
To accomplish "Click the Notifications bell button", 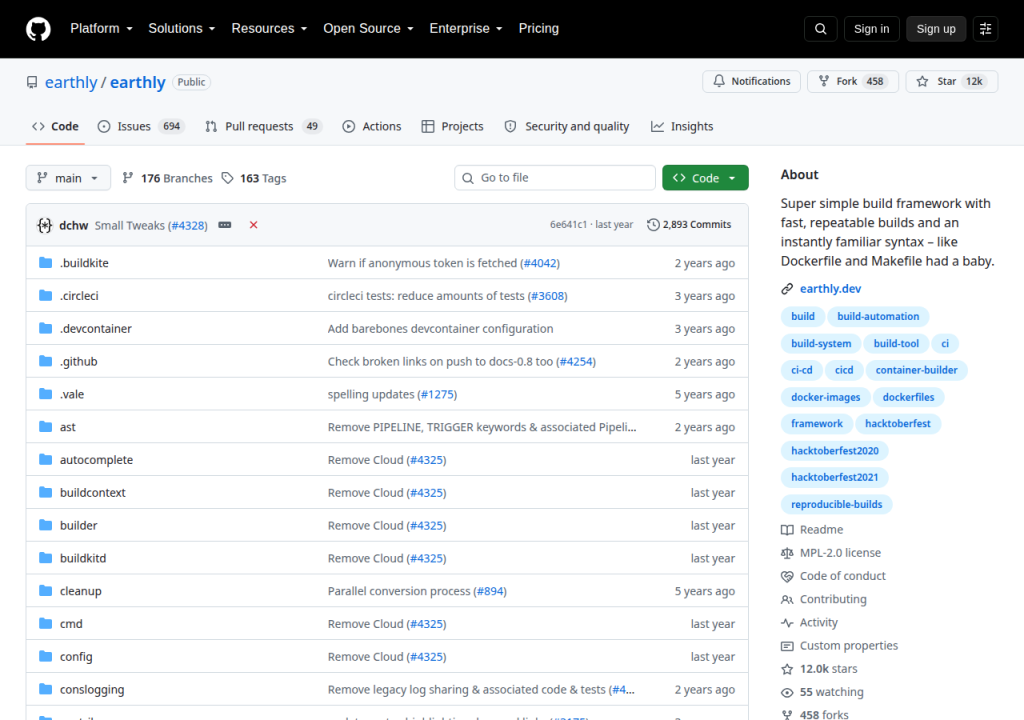I will coord(751,81).
